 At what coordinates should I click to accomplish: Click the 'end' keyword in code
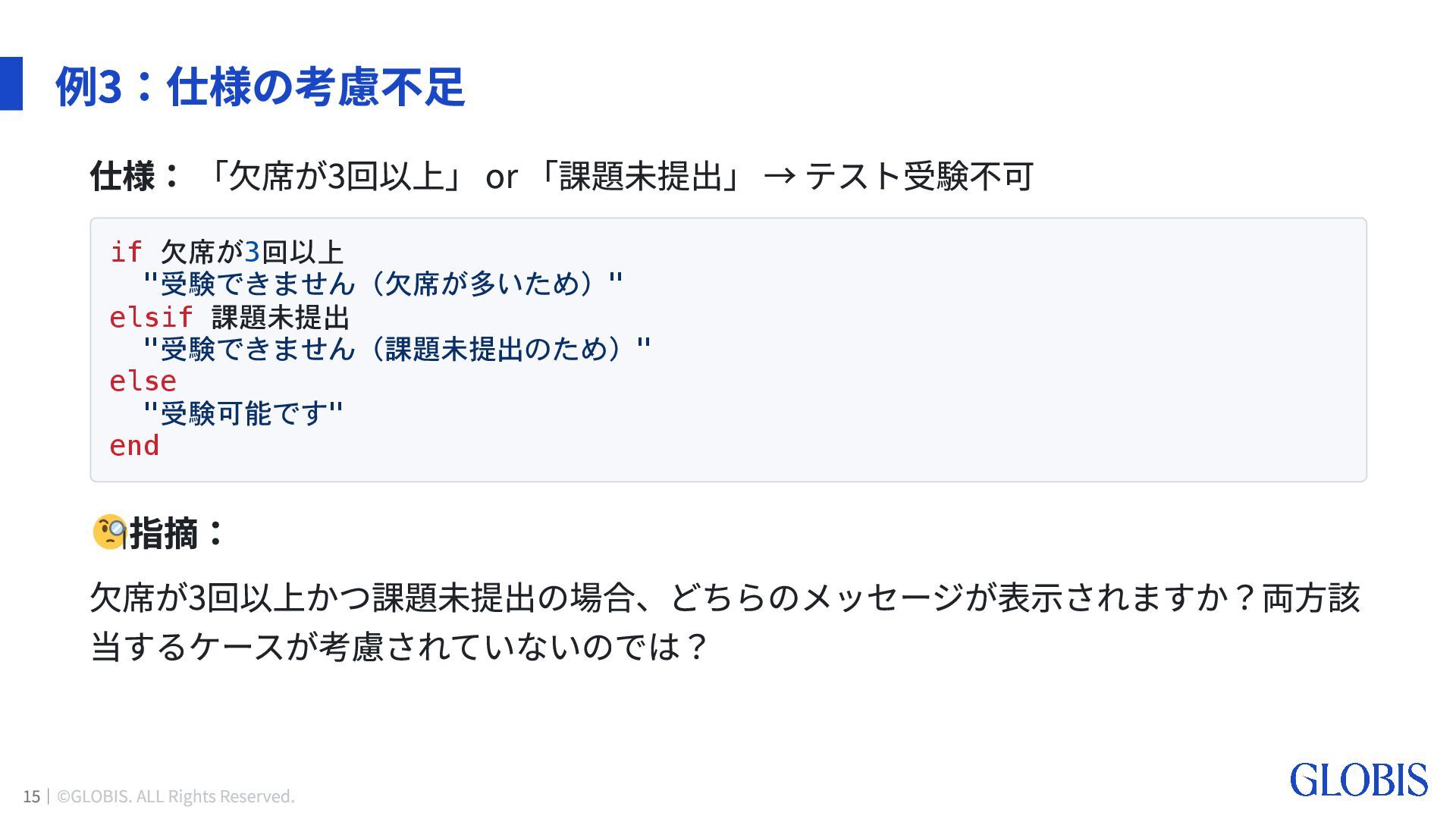click(x=134, y=446)
